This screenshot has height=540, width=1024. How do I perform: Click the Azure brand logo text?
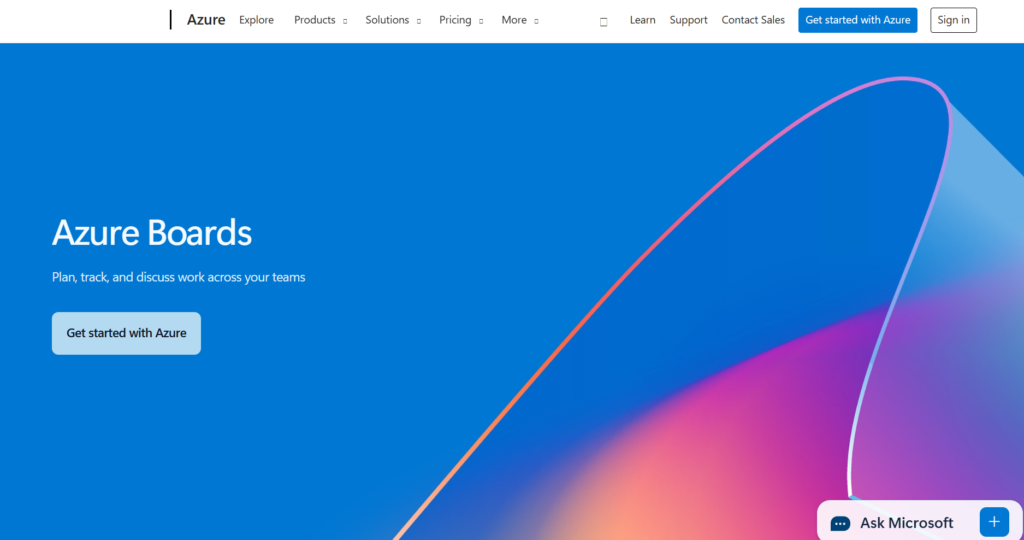tap(206, 20)
